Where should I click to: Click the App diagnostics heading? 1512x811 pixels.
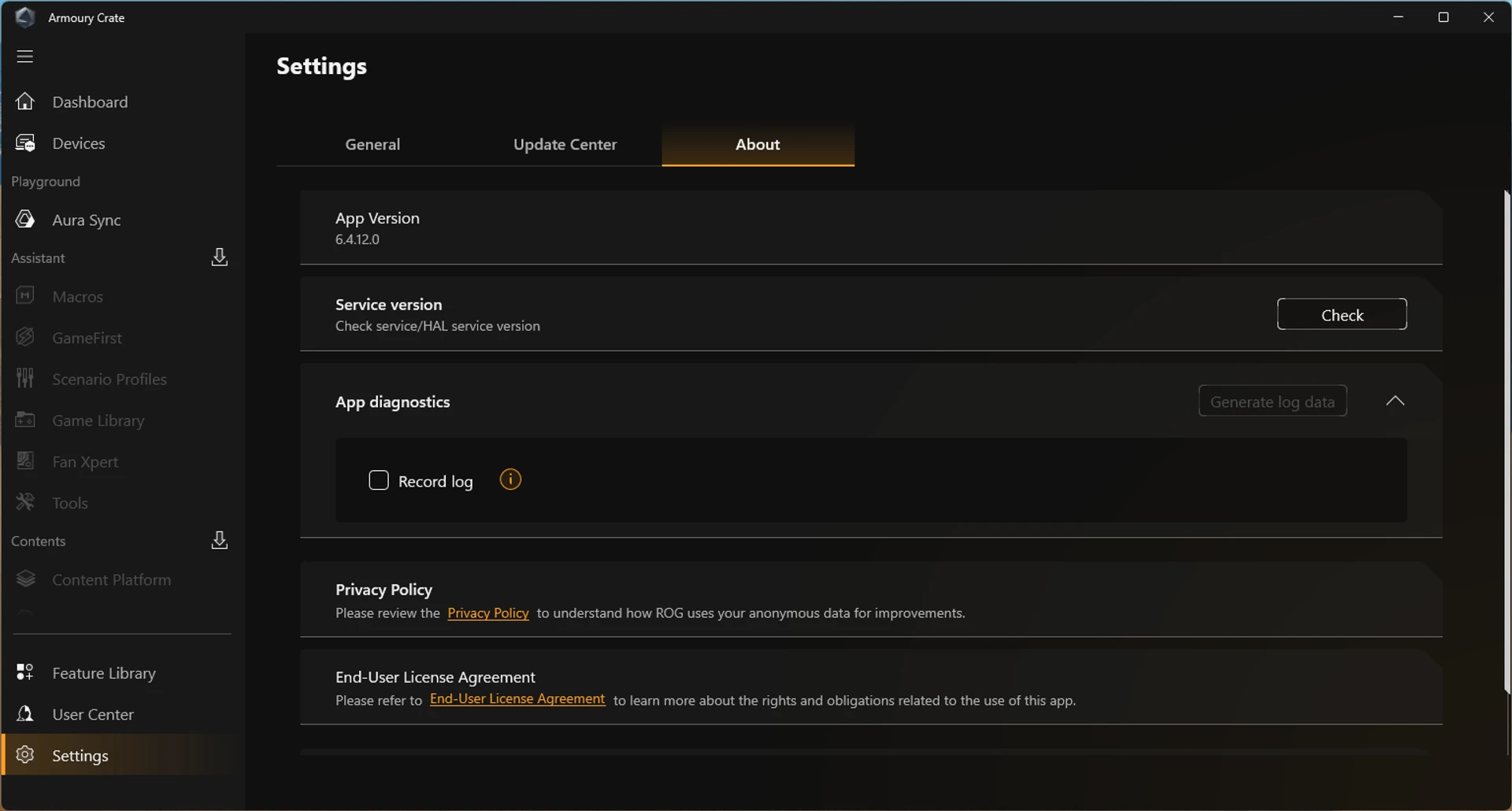point(393,402)
